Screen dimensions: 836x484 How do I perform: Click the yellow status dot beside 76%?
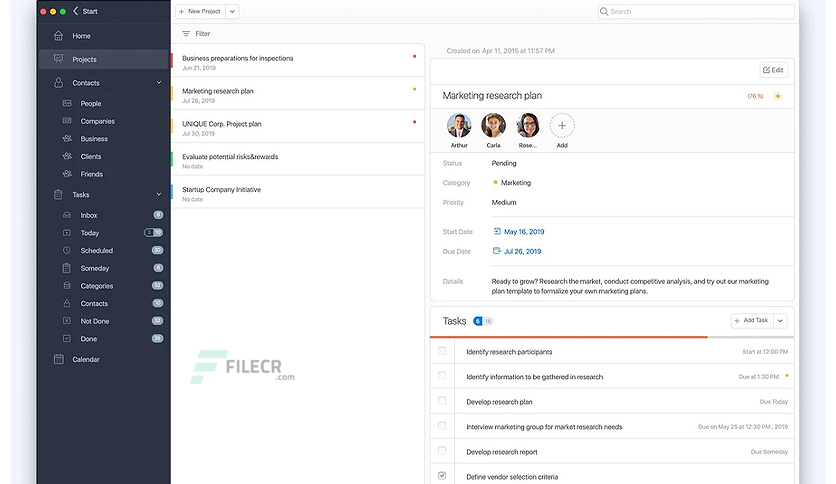(x=778, y=96)
